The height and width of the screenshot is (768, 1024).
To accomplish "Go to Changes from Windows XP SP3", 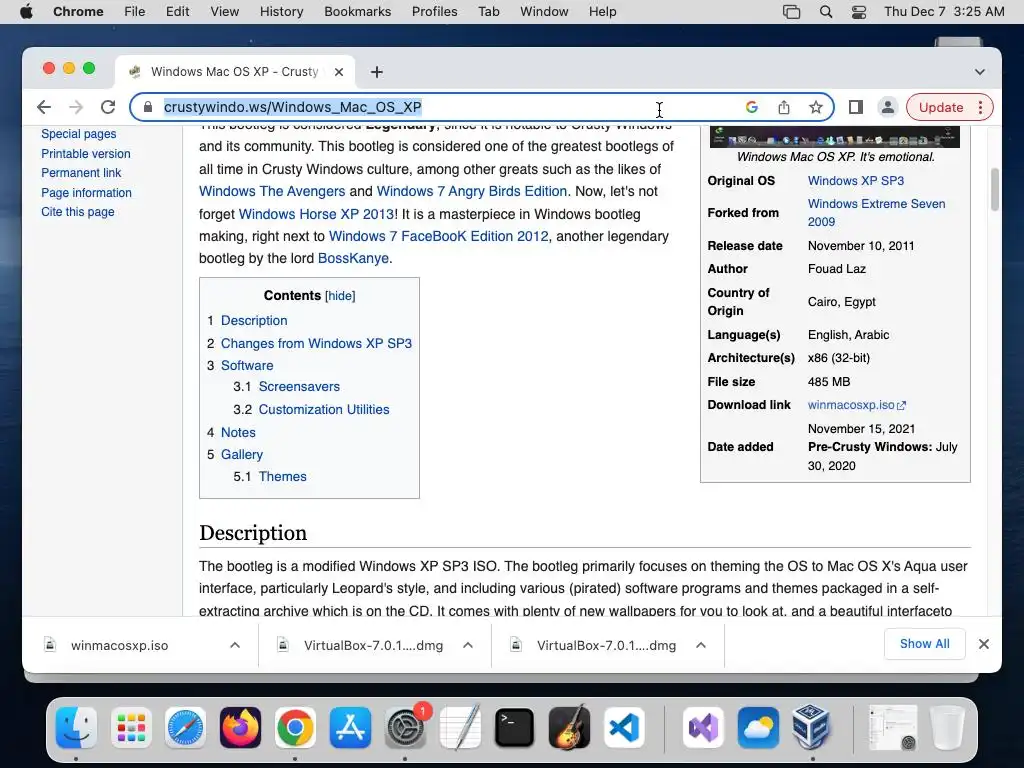I will click(316, 344).
